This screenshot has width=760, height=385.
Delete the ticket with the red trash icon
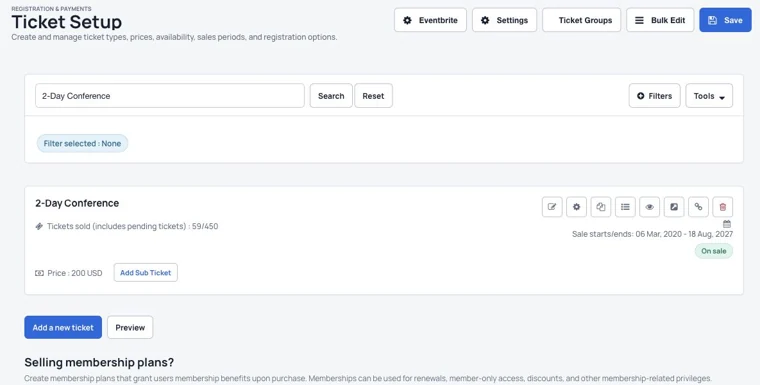click(x=723, y=207)
